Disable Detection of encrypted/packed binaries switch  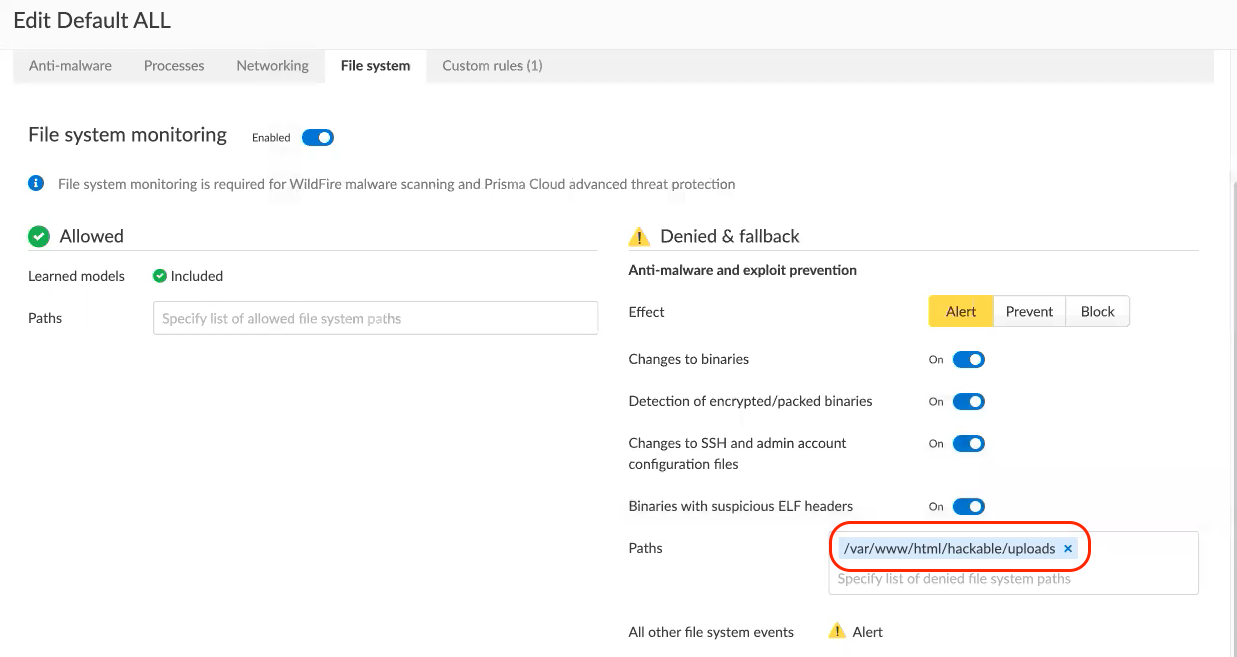click(968, 401)
